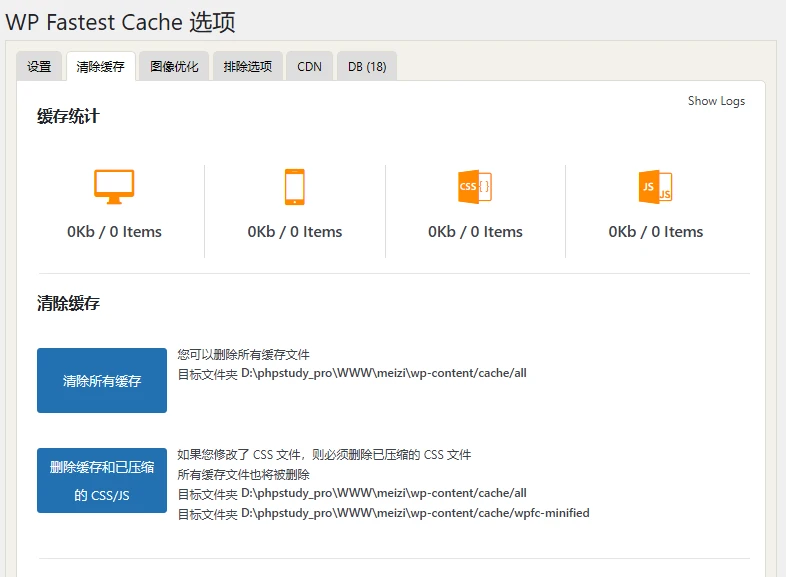The height and width of the screenshot is (577, 786).
Task: Click the 0Kb / 0 Items text under mobile icon
Action: [295, 232]
